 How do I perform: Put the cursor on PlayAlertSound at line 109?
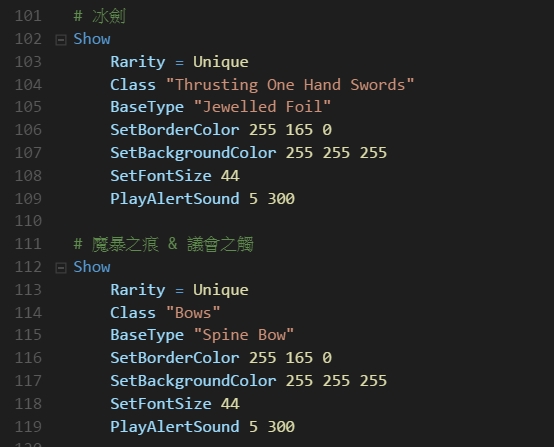point(175,199)
